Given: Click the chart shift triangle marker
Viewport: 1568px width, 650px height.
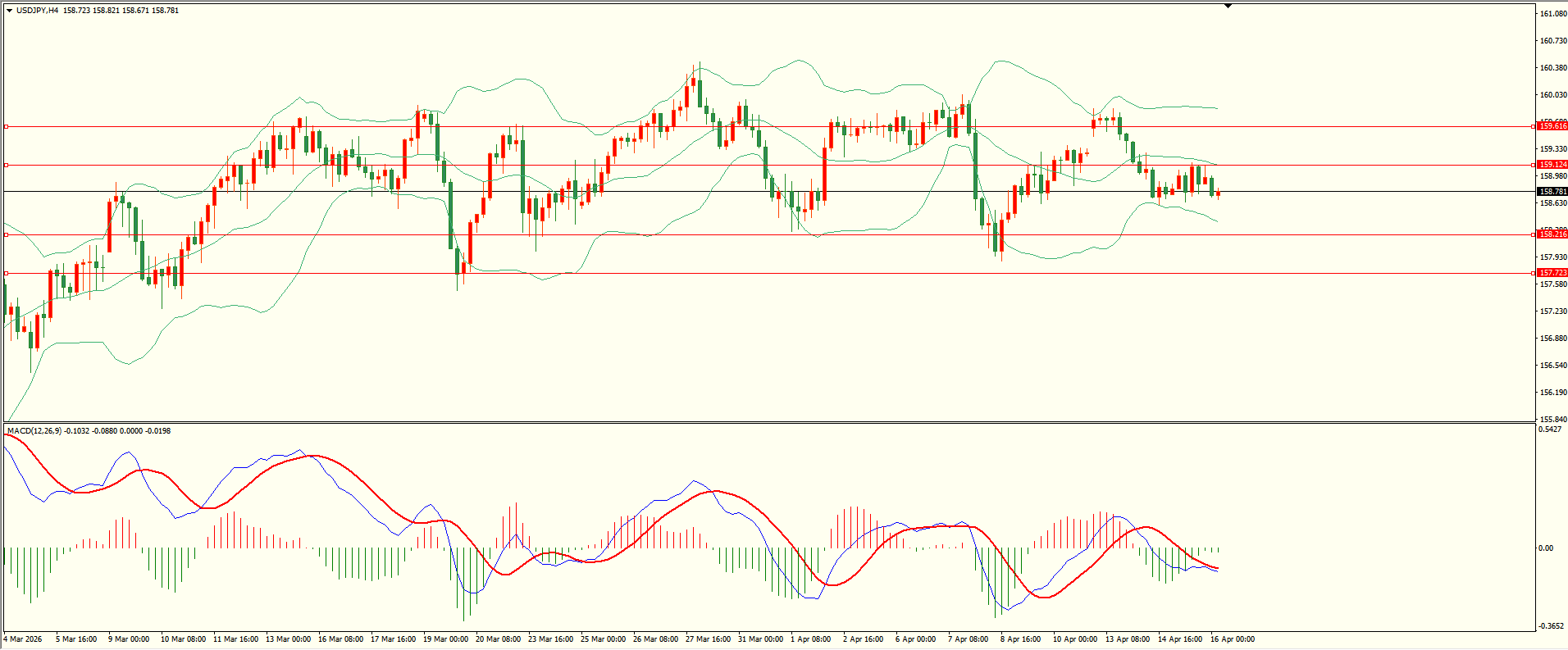Looking at the screenshot, I should point(1228,7).
